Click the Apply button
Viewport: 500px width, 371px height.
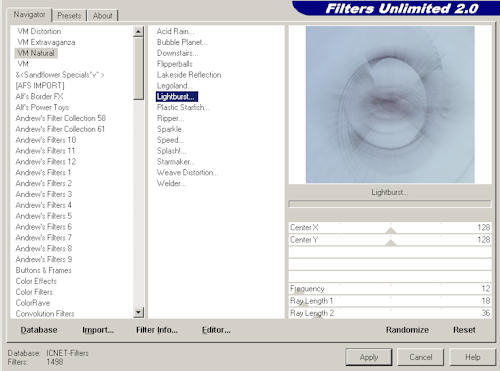369,357
